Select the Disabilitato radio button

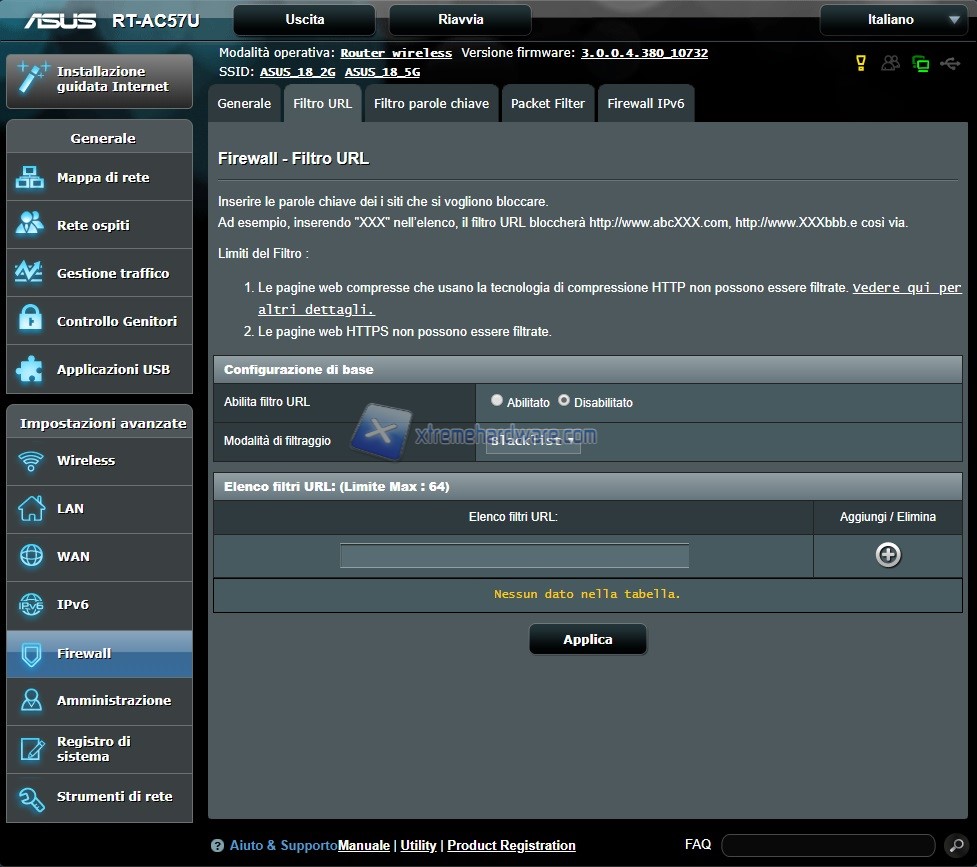(x=564, y=400)
